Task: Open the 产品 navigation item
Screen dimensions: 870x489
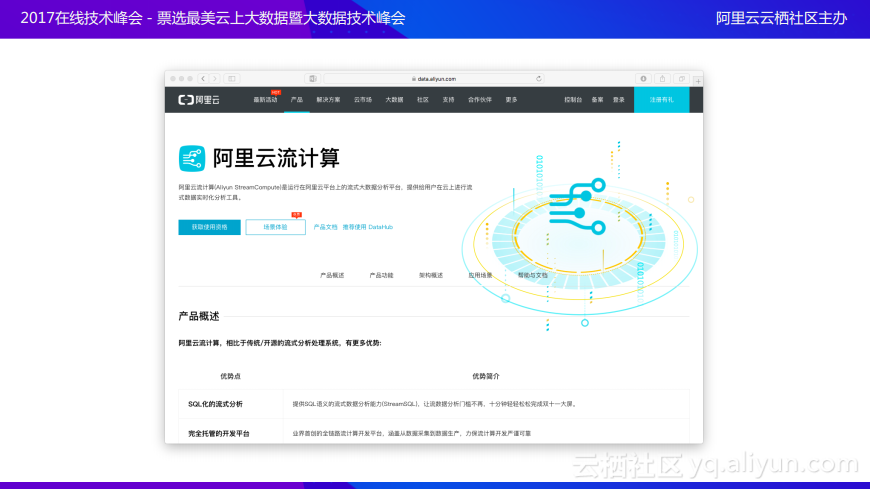Action: pos(297,100)
